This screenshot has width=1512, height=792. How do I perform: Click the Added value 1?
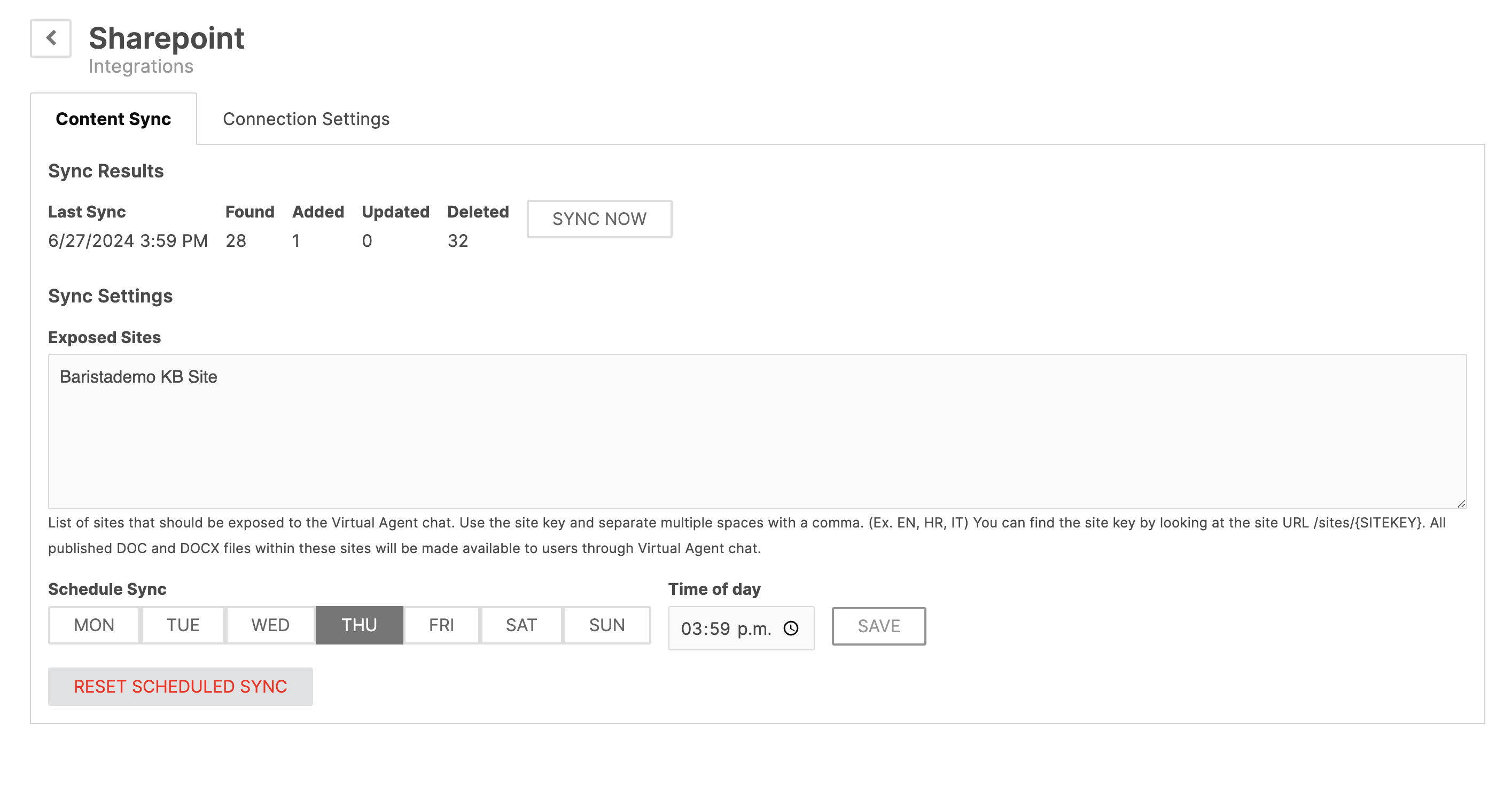tap(297, 240)
